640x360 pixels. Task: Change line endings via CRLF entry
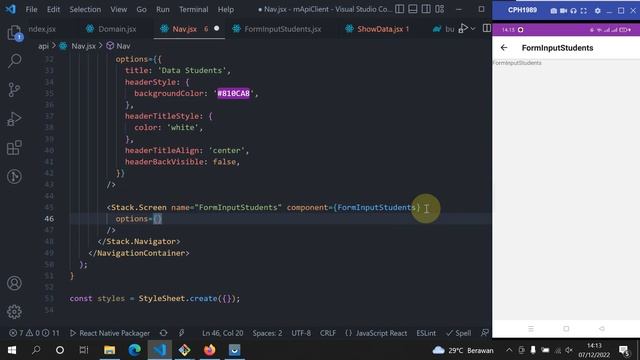(327, 333)
